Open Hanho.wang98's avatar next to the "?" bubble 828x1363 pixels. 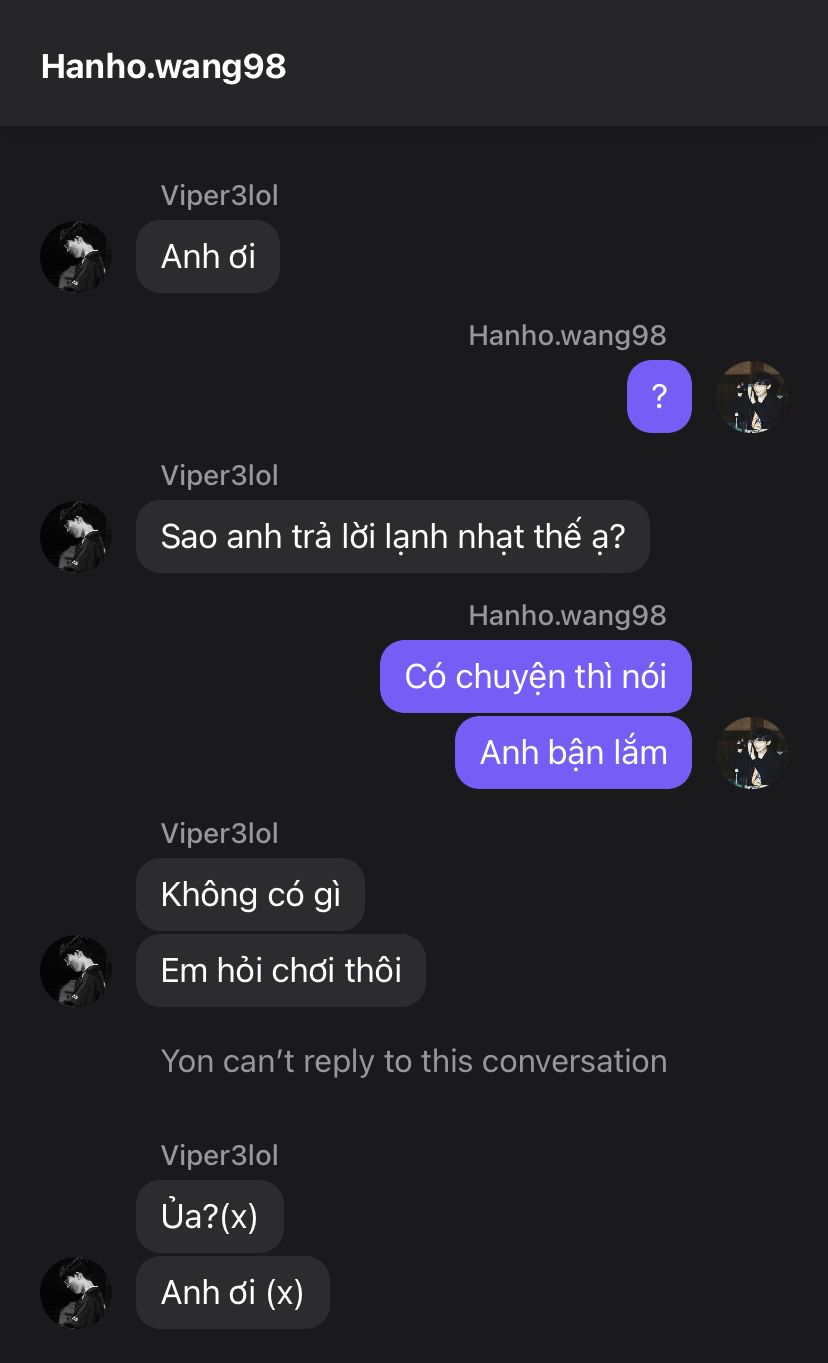point(752,397)
